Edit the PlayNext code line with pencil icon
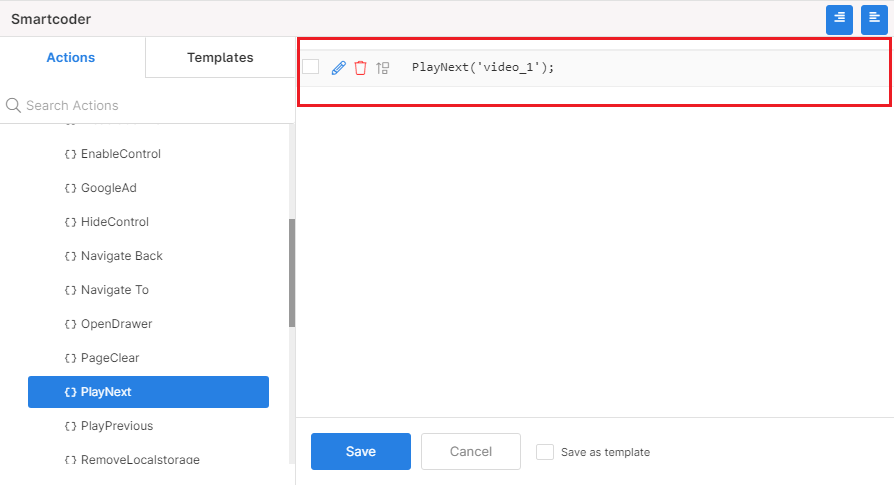 point(339,68)
